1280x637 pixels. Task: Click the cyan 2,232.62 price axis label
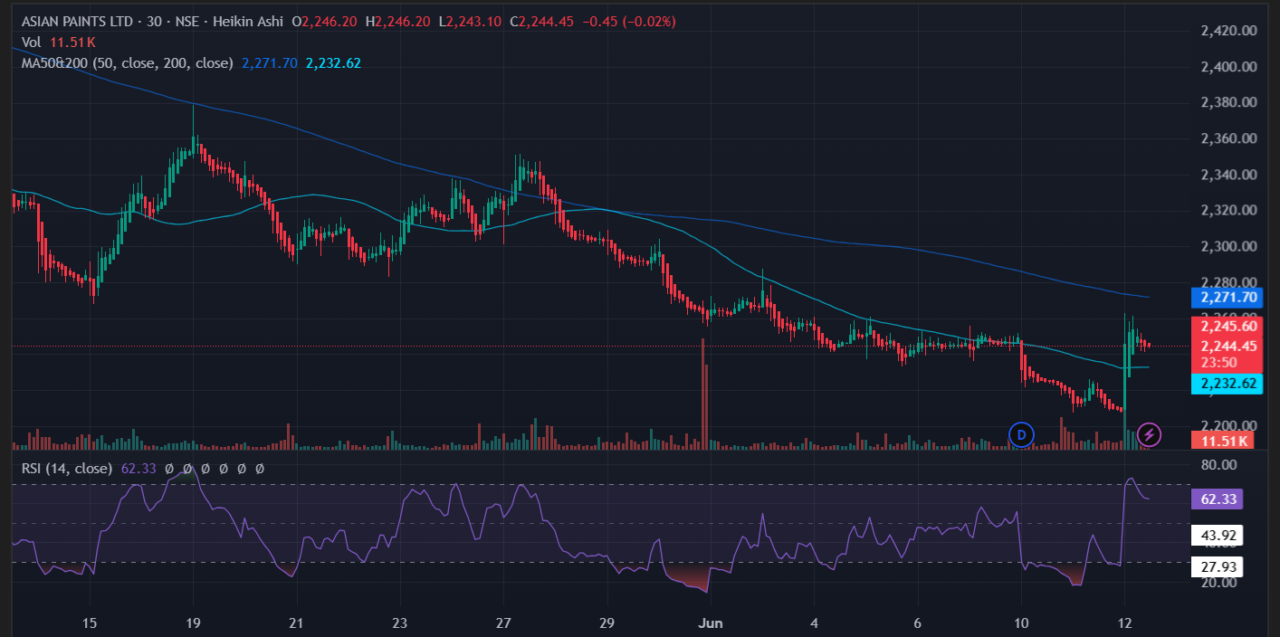coord(1226,383)
